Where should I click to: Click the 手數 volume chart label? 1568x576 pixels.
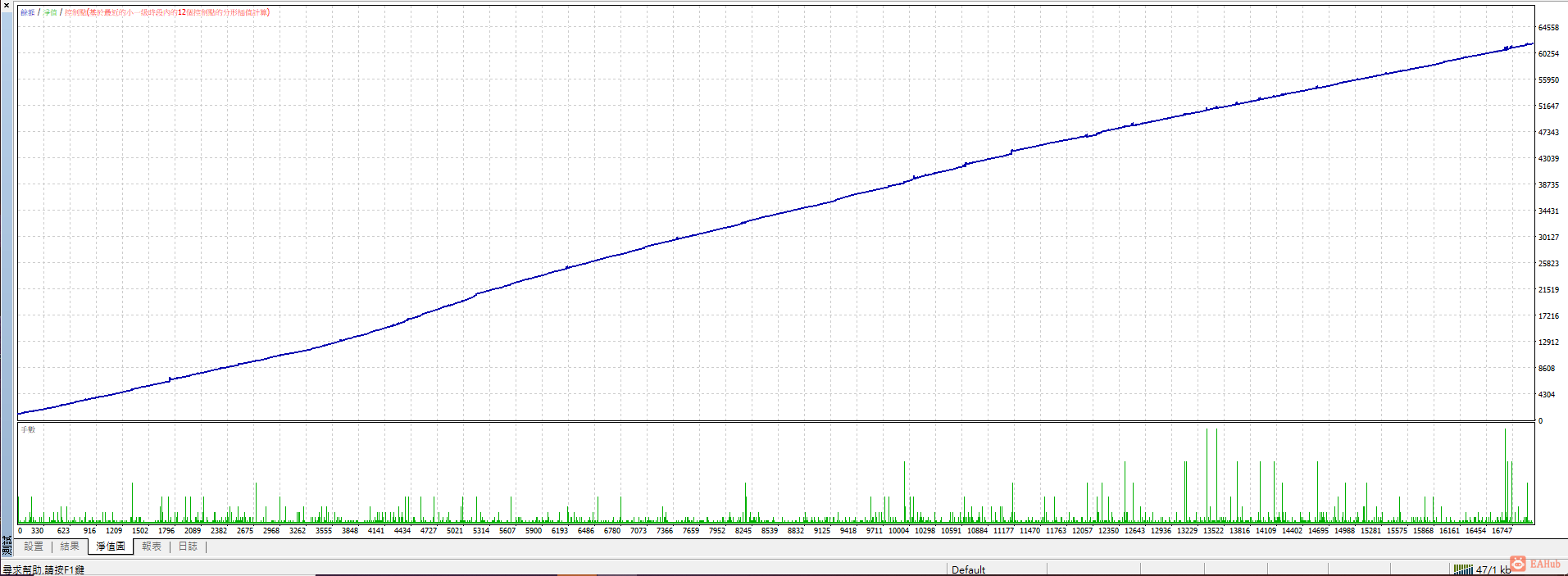28,429
